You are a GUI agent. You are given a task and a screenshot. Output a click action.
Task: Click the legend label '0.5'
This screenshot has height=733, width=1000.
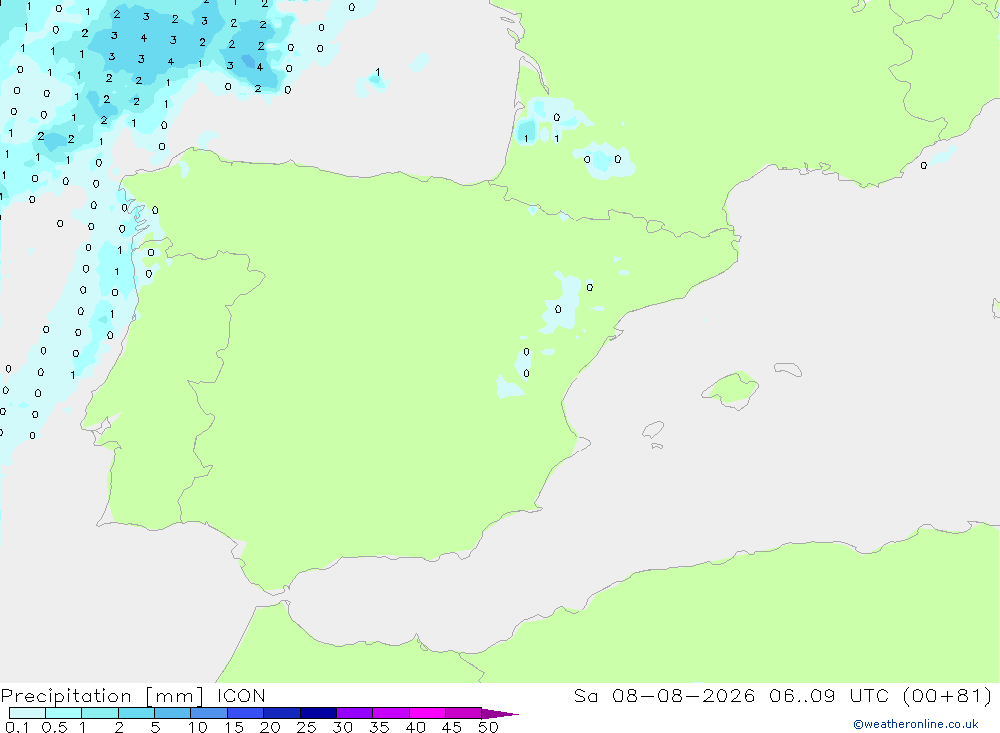pyautogui.click(x=54, y=727)
